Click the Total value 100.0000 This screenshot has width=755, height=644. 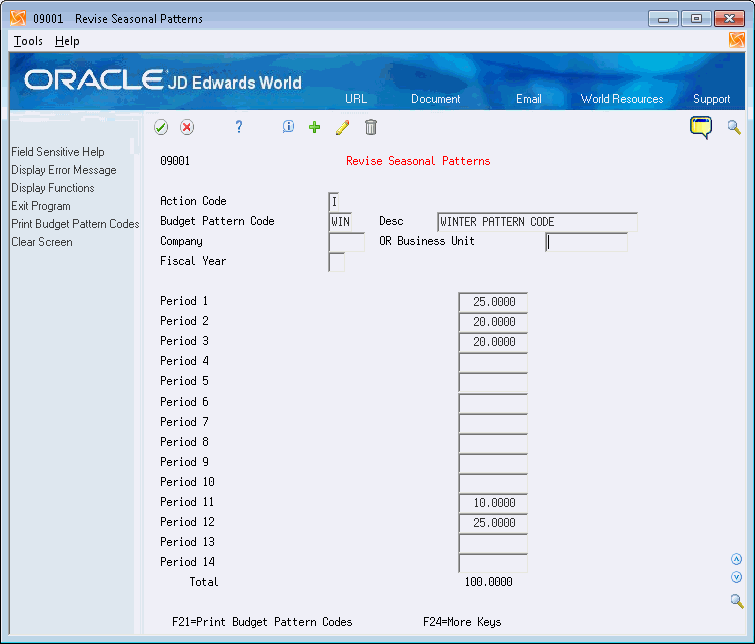pos(488,582)
